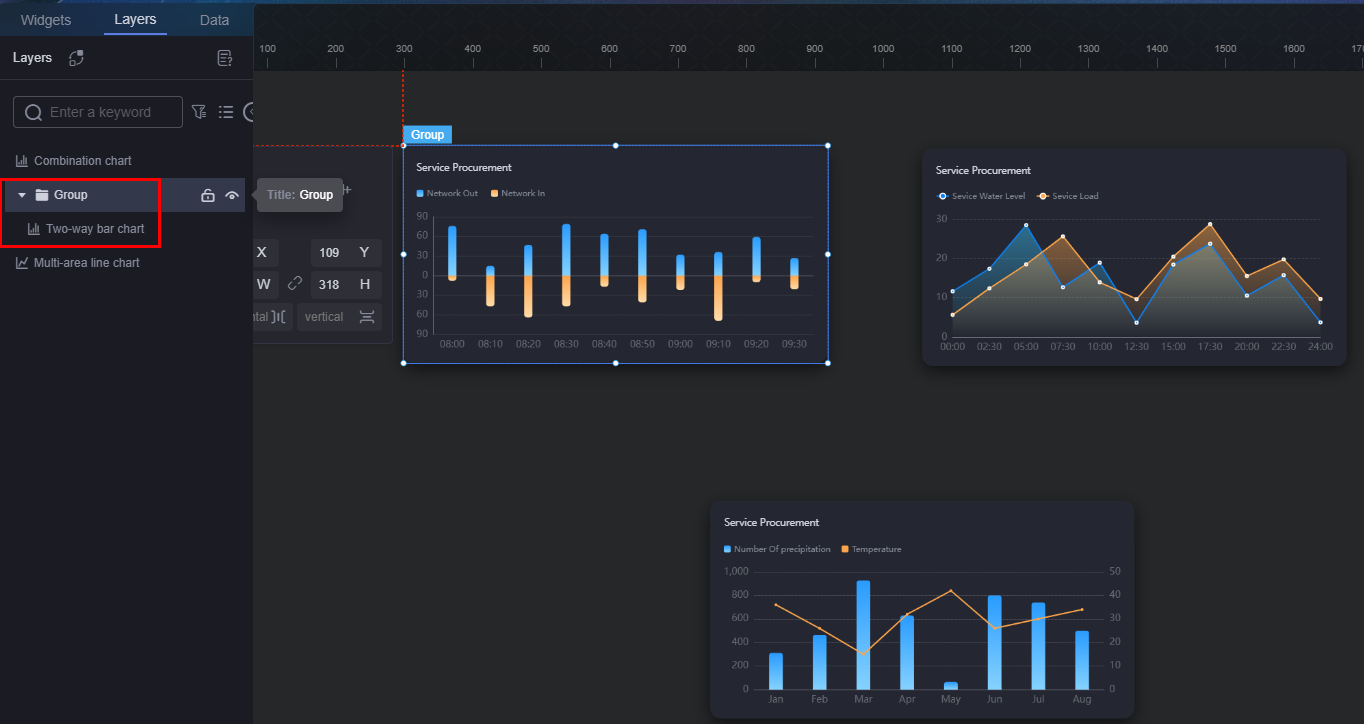Click the blue Group label on canvas

[427, 135]
